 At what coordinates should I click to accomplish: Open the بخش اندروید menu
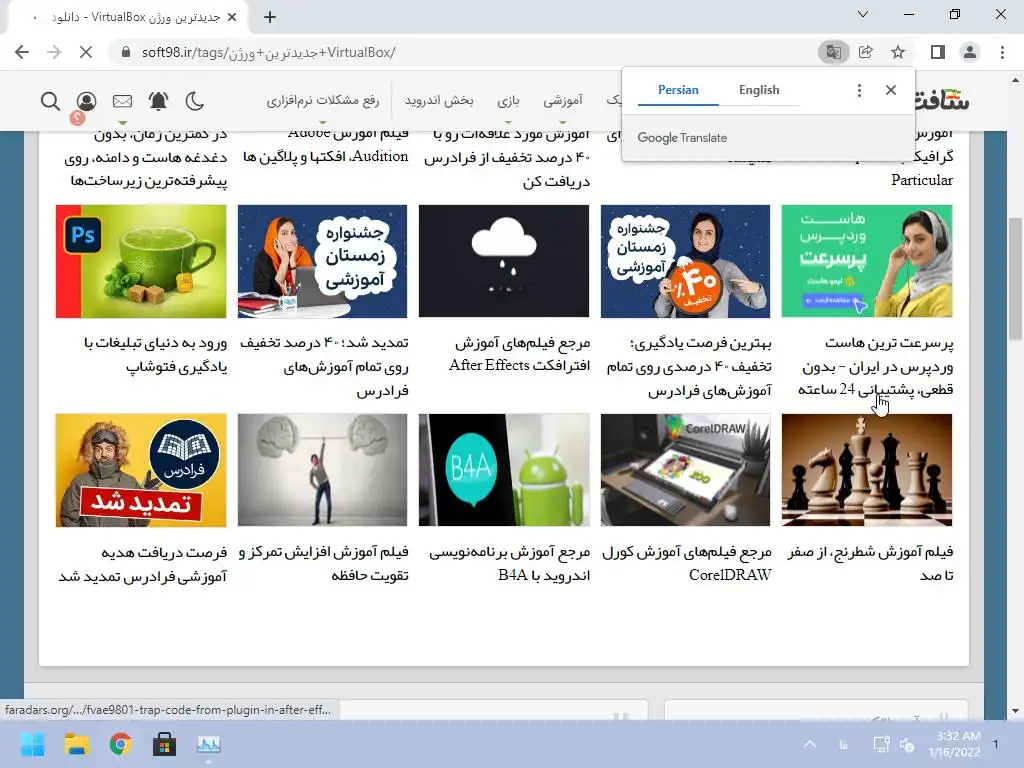(439, 101)
